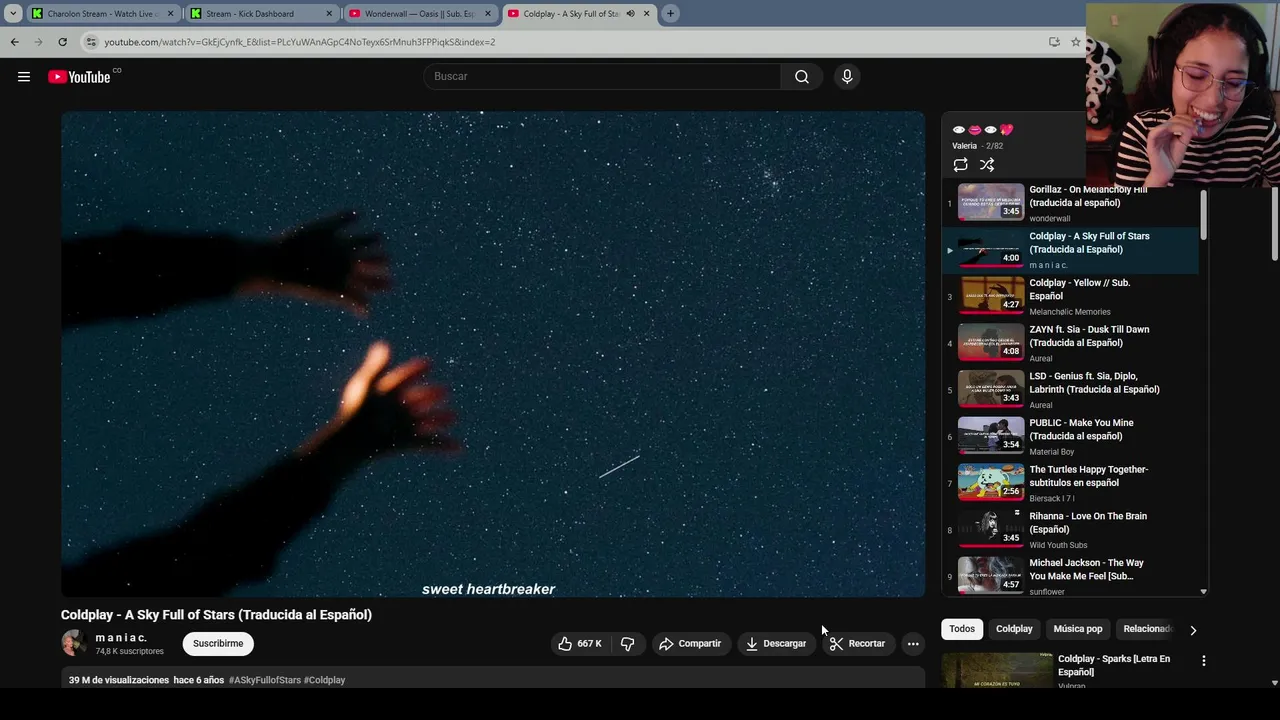The image size is (1280, 720).
Task: Close the Kick Dashboard tab
Action: click(329, 14)
